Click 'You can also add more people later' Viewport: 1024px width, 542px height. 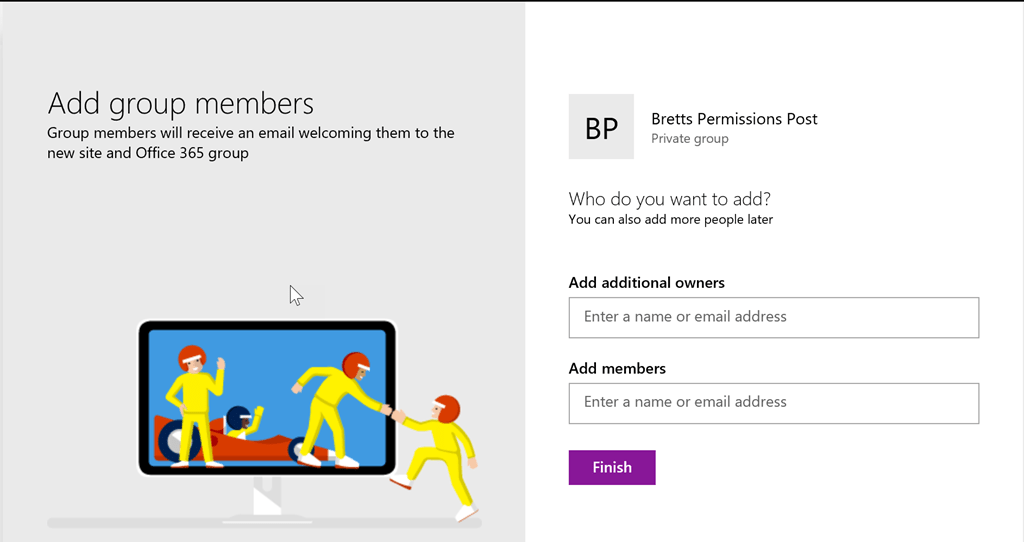point(671,219)
